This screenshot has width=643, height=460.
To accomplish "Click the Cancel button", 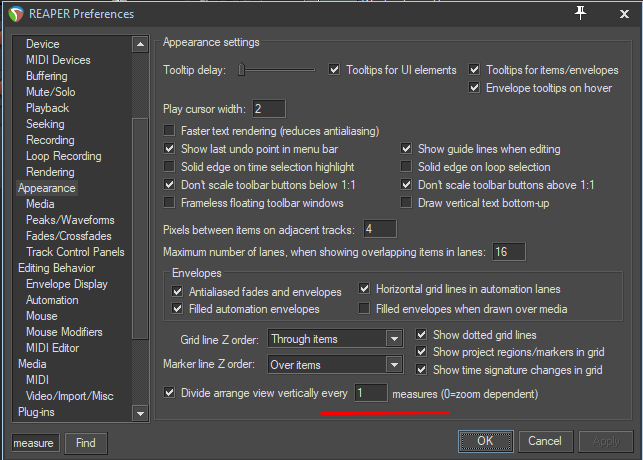I will (545, 441).
